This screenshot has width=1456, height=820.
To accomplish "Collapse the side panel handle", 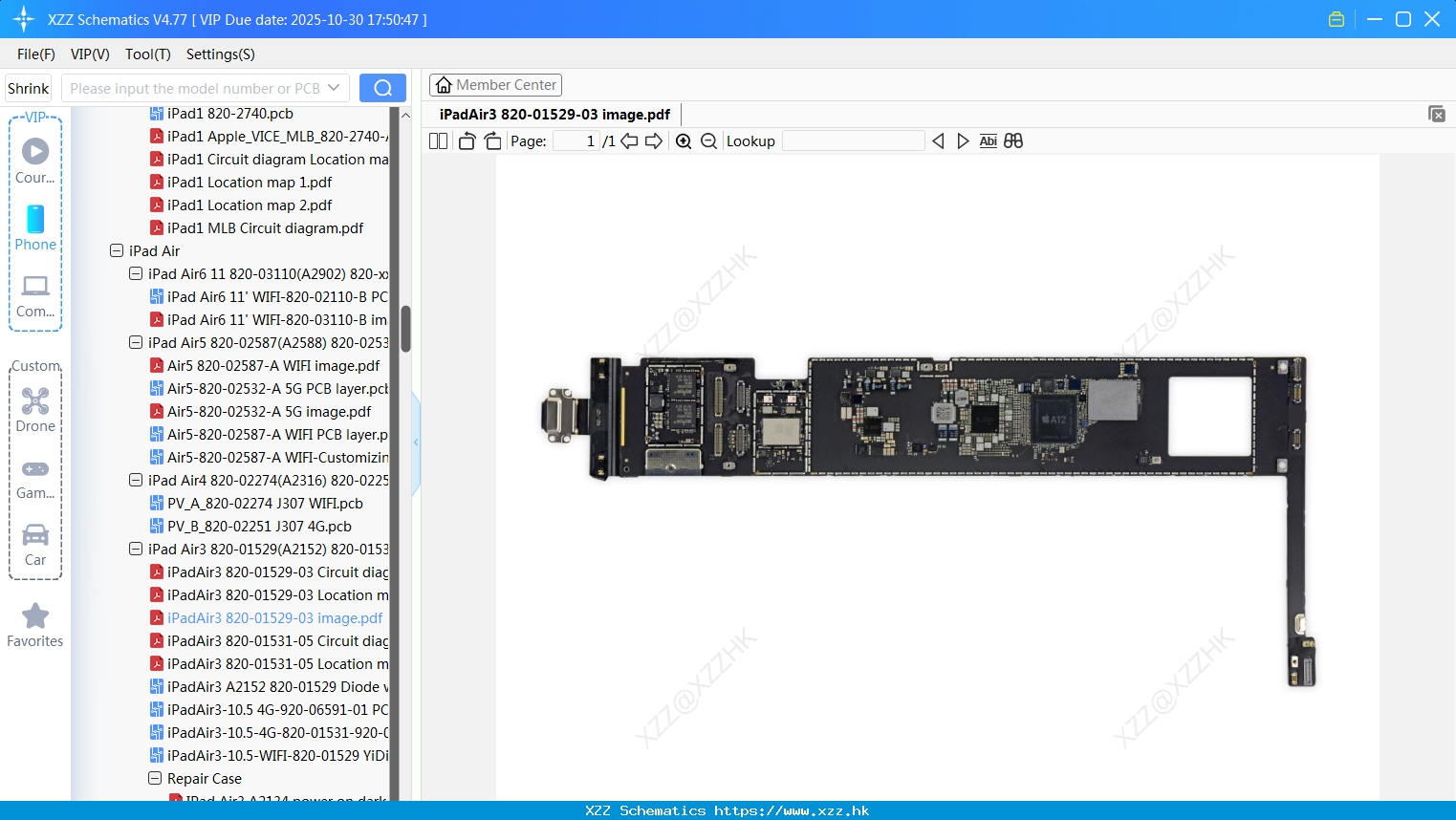I will (416, 442).
